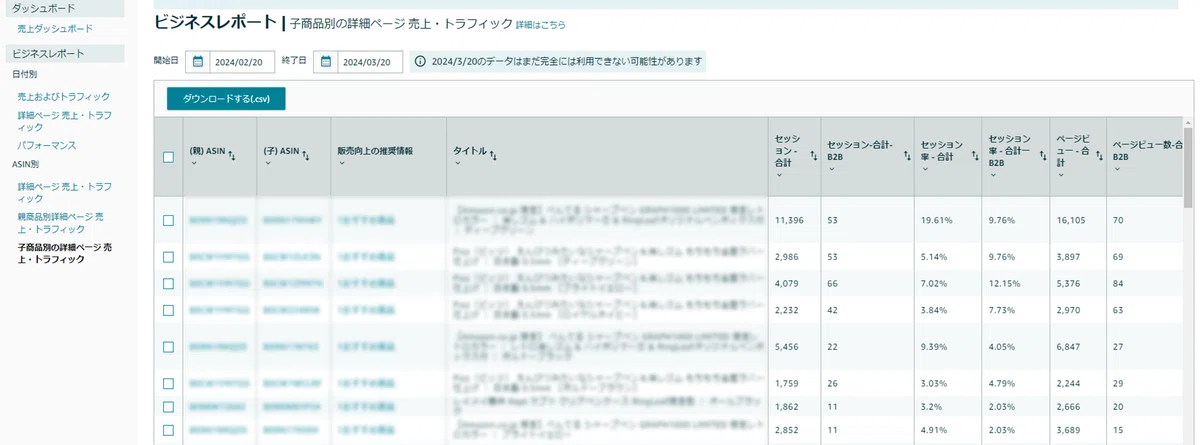The image size is (1200, 445).
Task: Click the 開始日 date field 2024/02/20
Action: pos(242,62)
